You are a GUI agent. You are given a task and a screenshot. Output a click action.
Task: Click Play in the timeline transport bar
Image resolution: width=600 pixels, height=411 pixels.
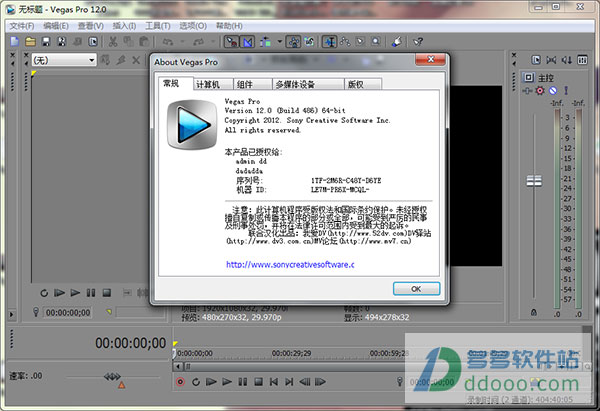point(227,382)
